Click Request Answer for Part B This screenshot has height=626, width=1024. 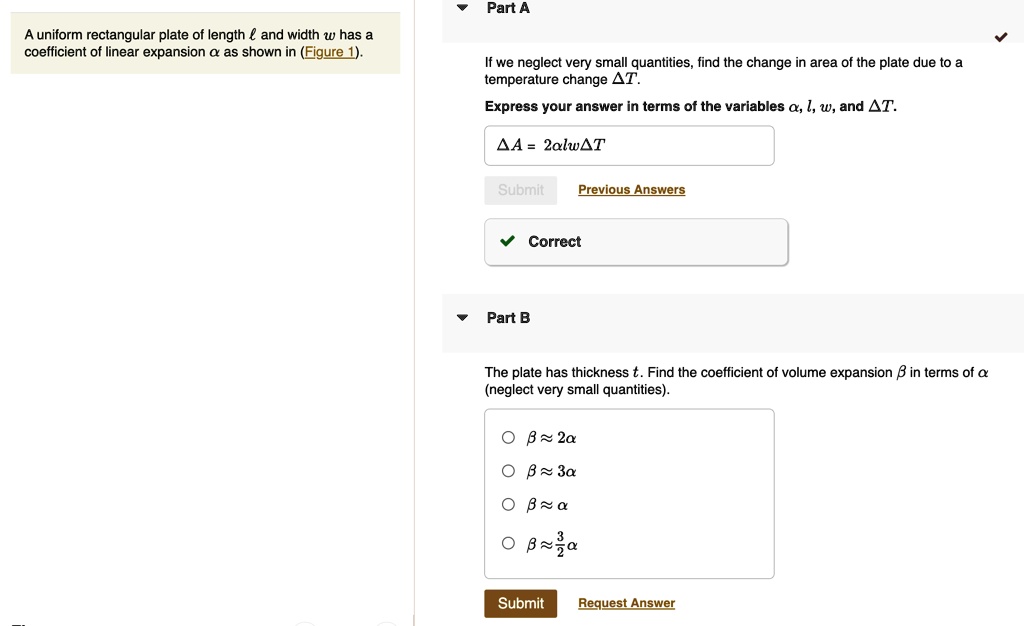[625, 602]
